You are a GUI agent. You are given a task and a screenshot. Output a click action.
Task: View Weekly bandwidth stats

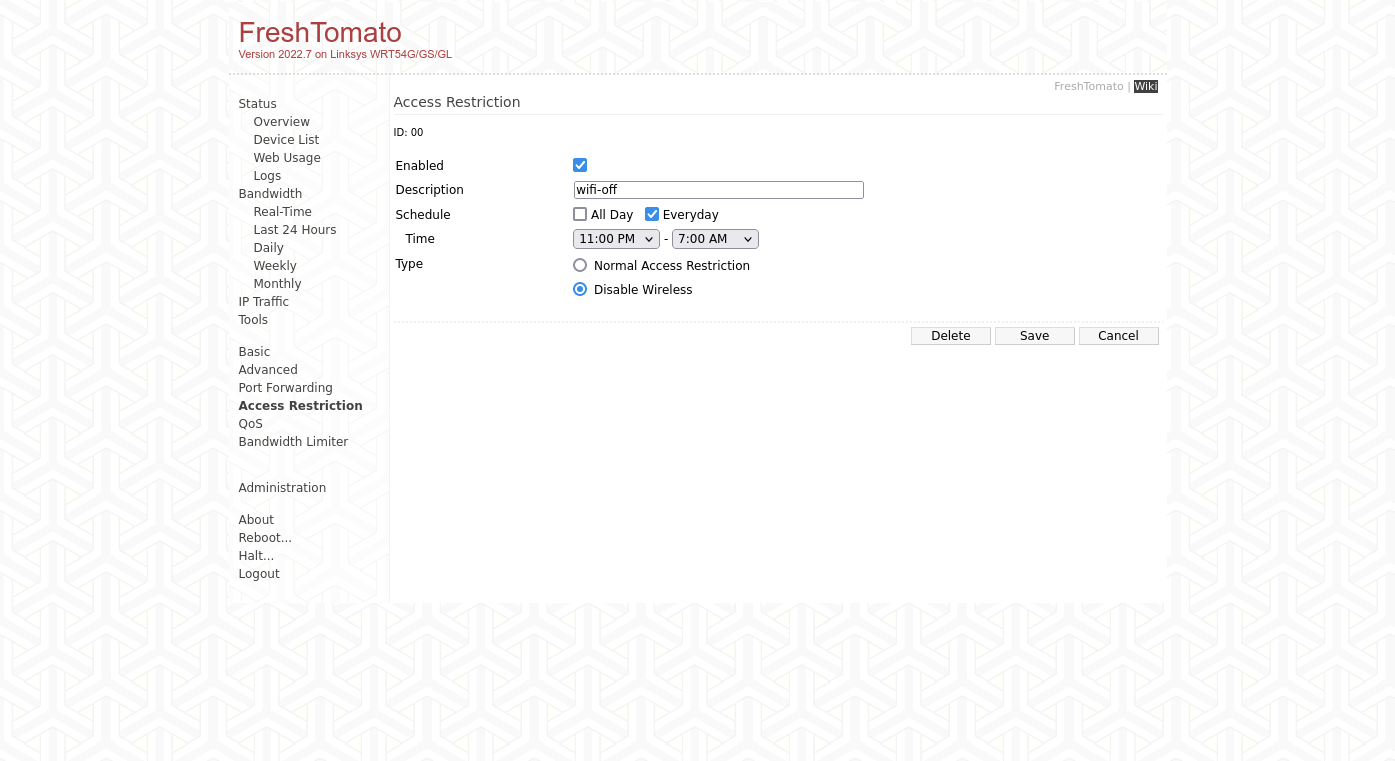275,266
